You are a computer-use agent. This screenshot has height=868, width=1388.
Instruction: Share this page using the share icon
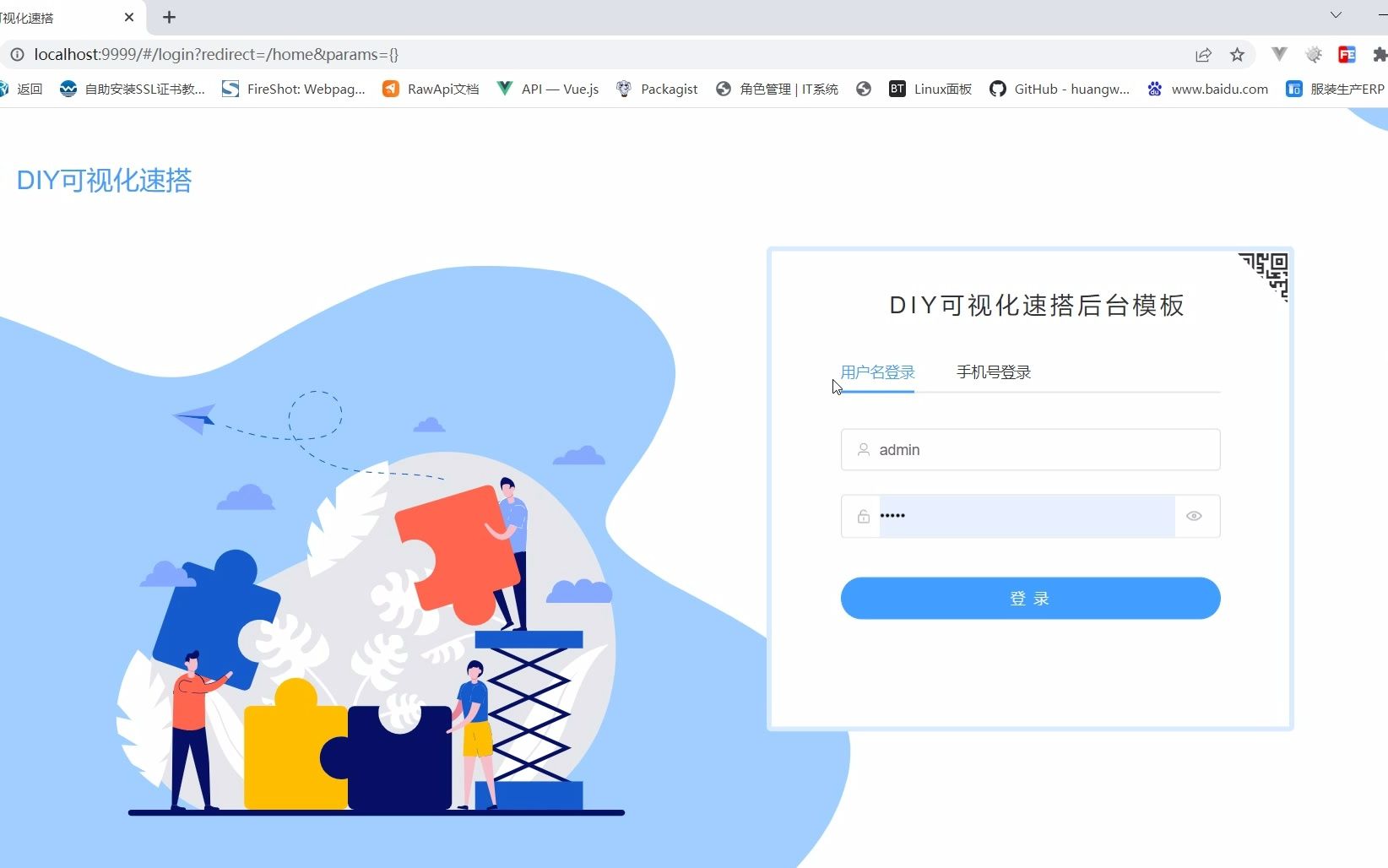tap(1203, 55)
